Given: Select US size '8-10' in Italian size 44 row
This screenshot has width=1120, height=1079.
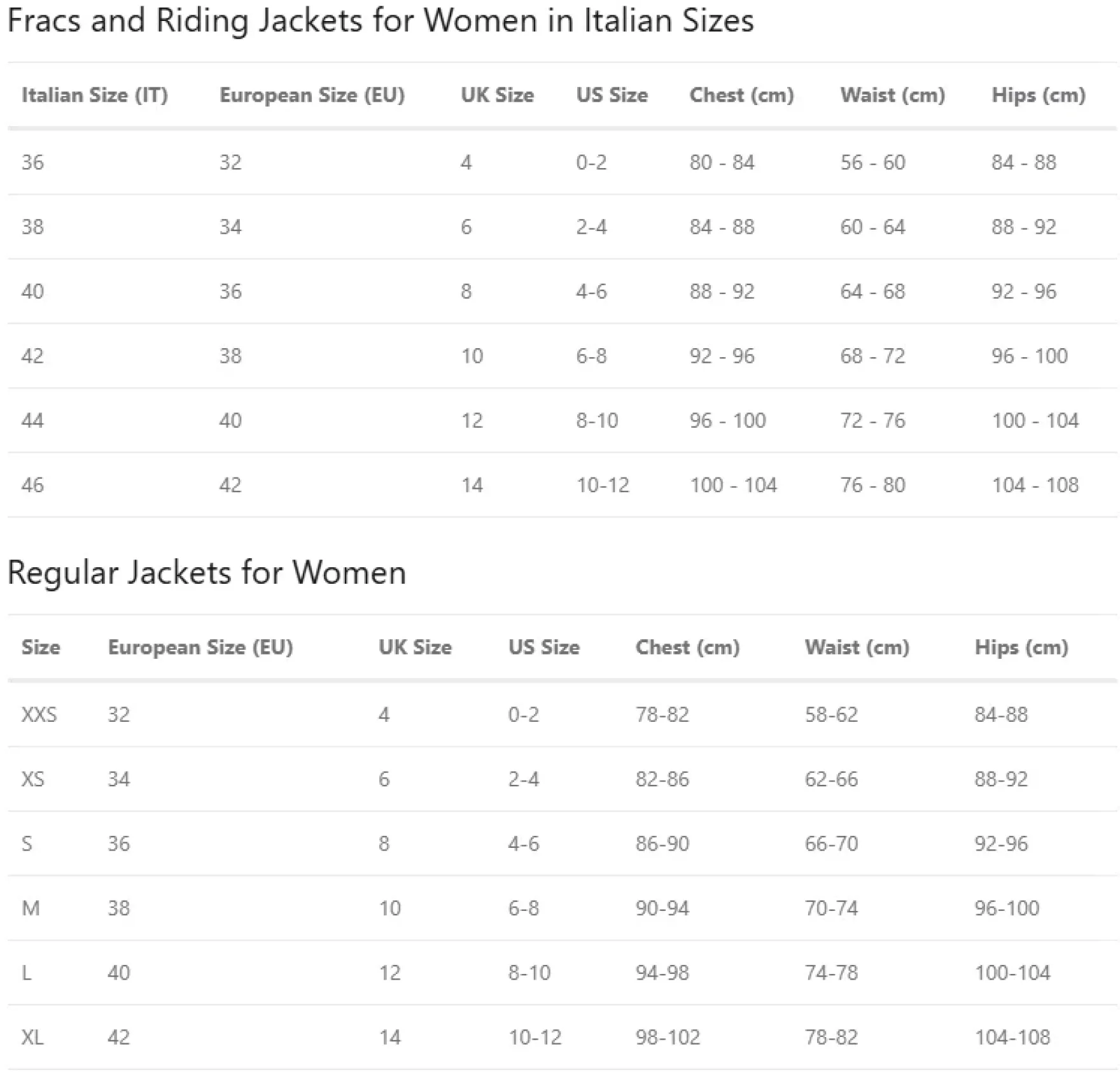Looking at the screenshot, I should (x=597, y=421).
